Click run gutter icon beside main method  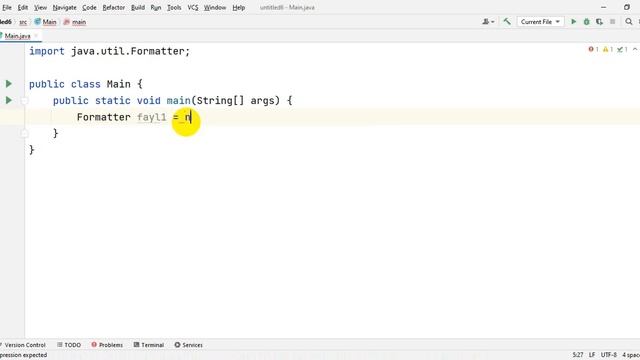(x=9, y=100)
